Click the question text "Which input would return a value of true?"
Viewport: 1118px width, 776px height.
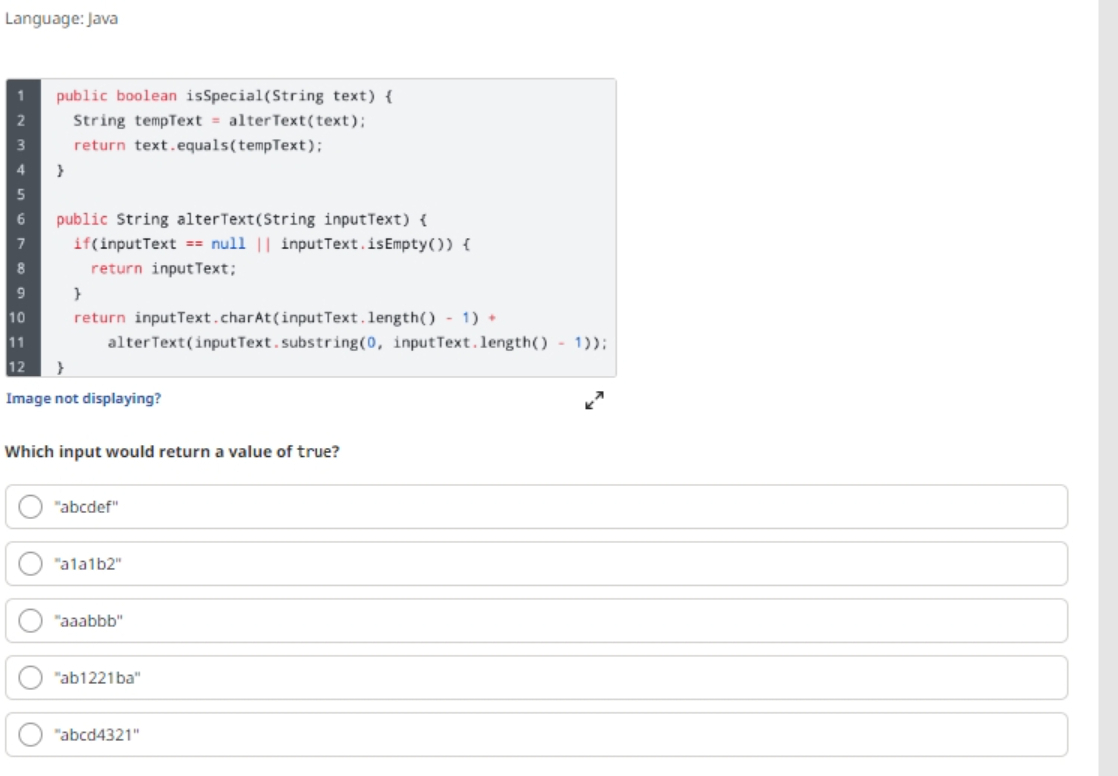(172, 451)
